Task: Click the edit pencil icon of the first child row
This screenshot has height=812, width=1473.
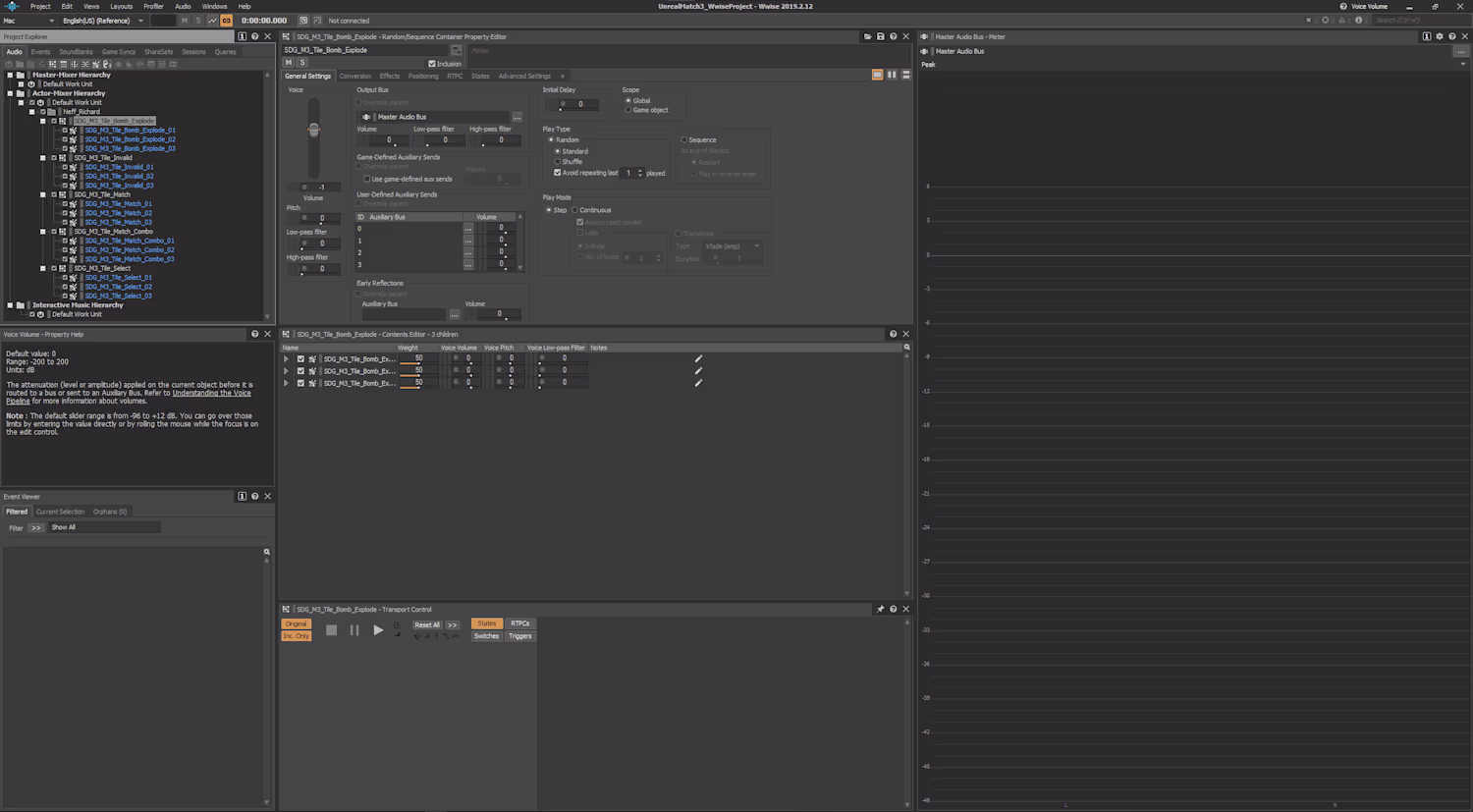Action: point(698,358)
